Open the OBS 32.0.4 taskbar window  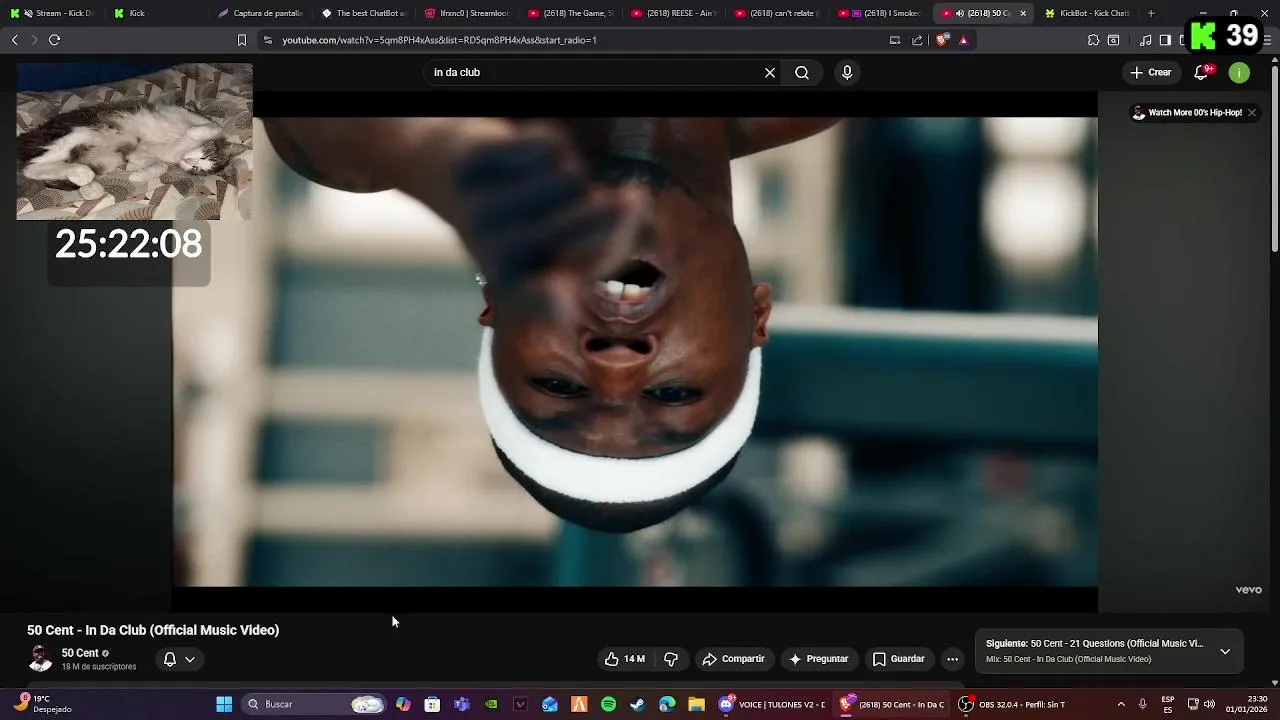pyautogui.click(x=1012, y=704)
